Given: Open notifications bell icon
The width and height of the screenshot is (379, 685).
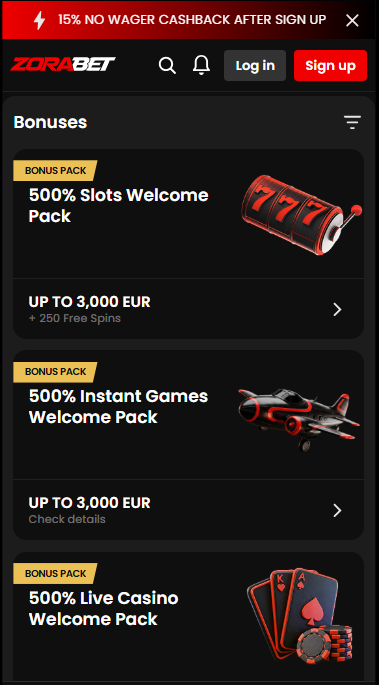Looking at the screenshot, I should [201, 66].
